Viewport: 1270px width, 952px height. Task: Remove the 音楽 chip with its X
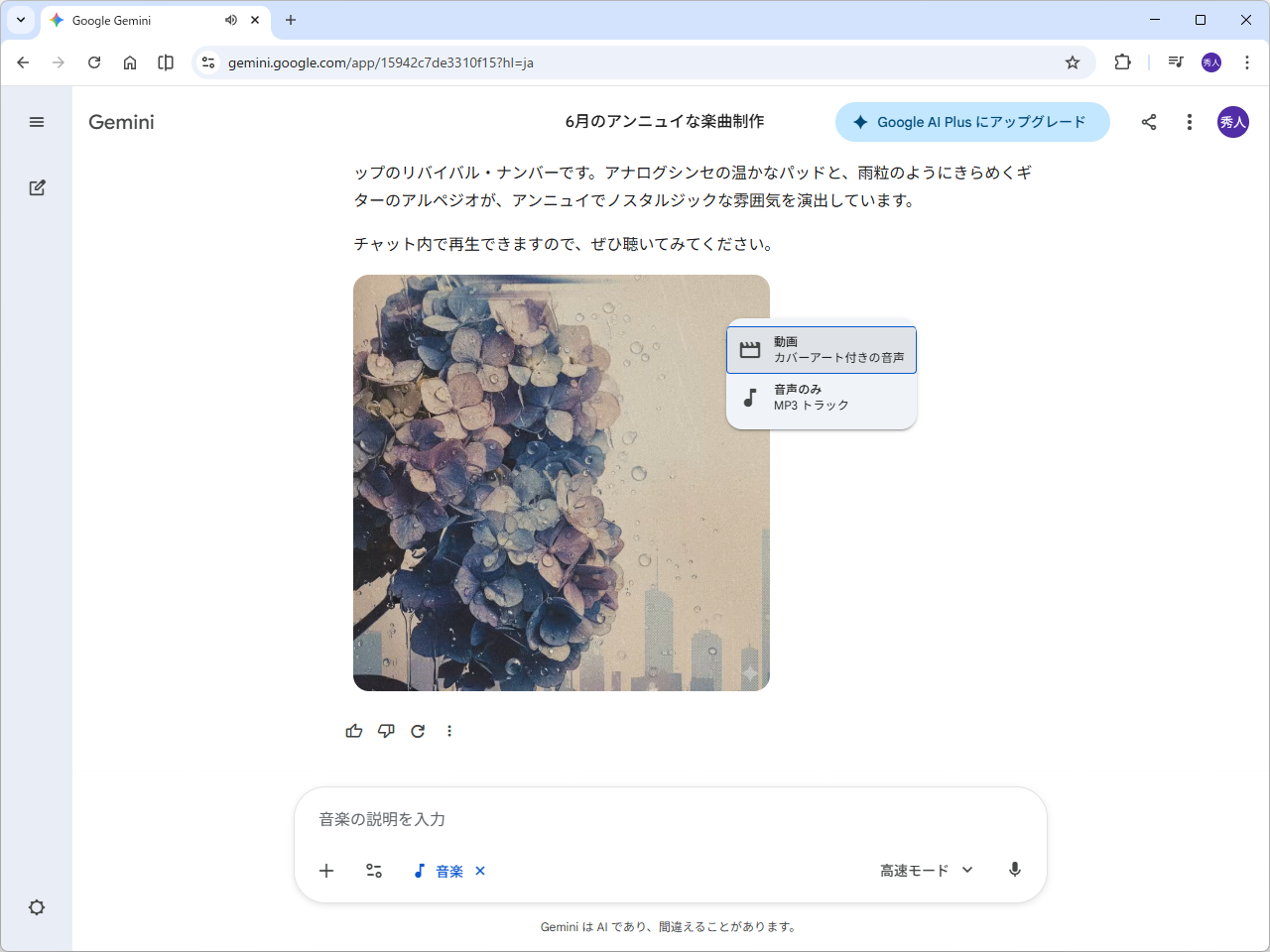(x=479, y=871)
